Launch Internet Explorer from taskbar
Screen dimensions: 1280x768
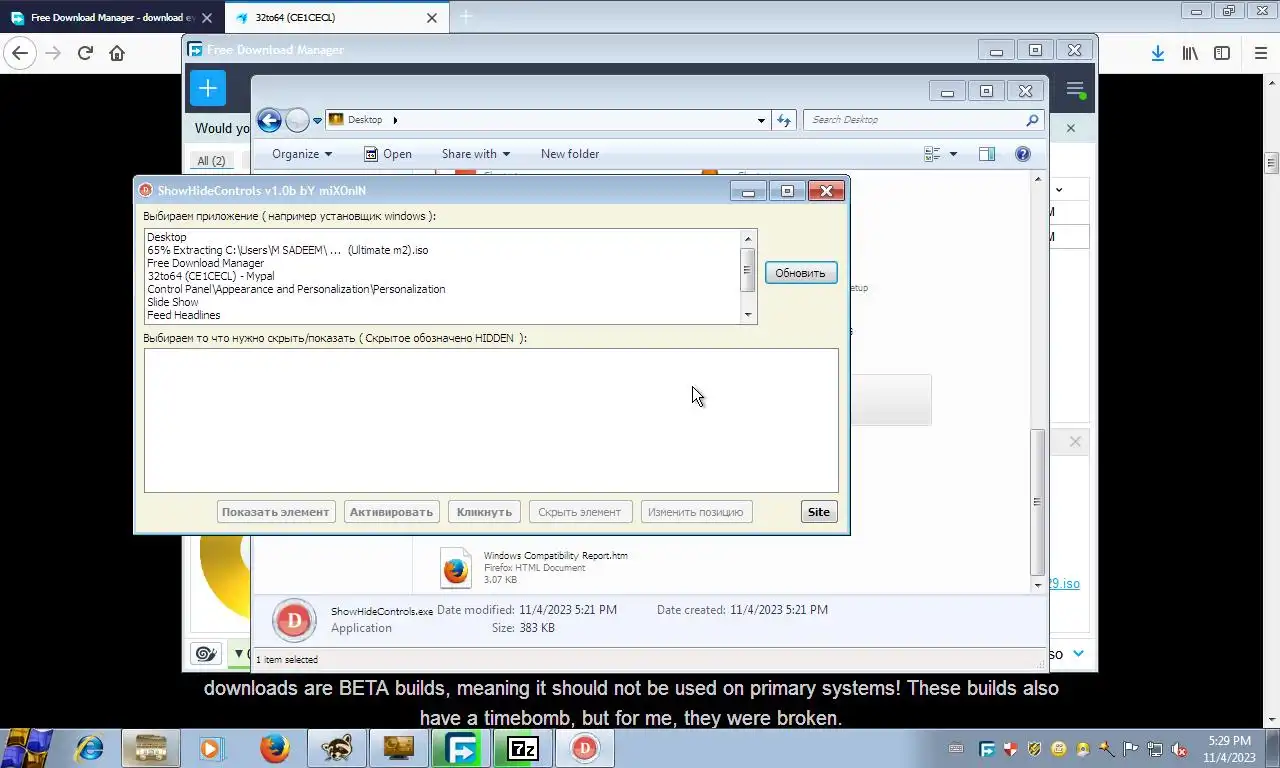pyautogui.click(x=90, y=748)
